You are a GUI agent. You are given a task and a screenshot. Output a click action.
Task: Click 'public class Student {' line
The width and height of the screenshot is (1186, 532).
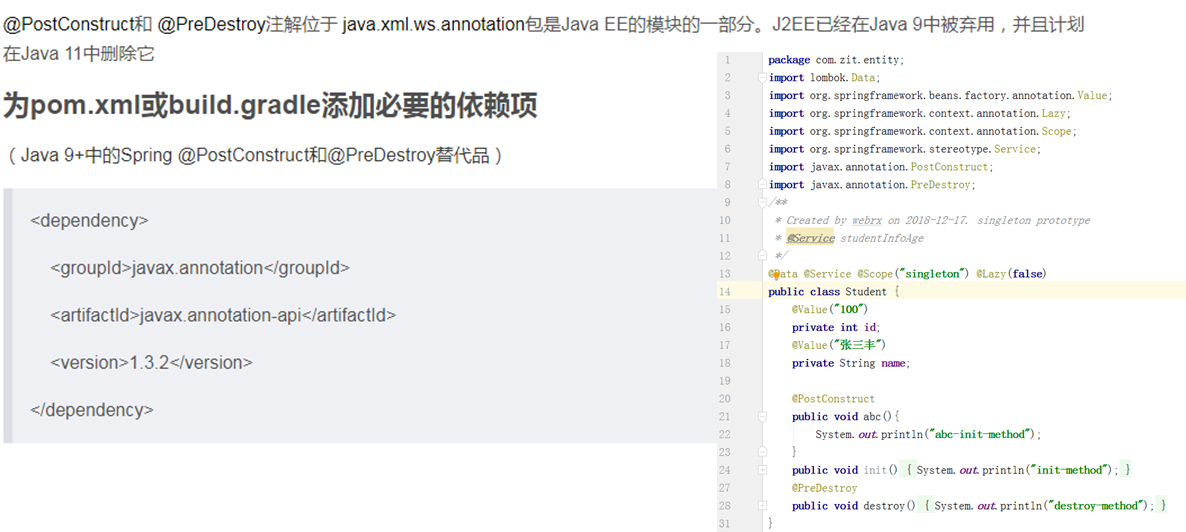point(833,291)
